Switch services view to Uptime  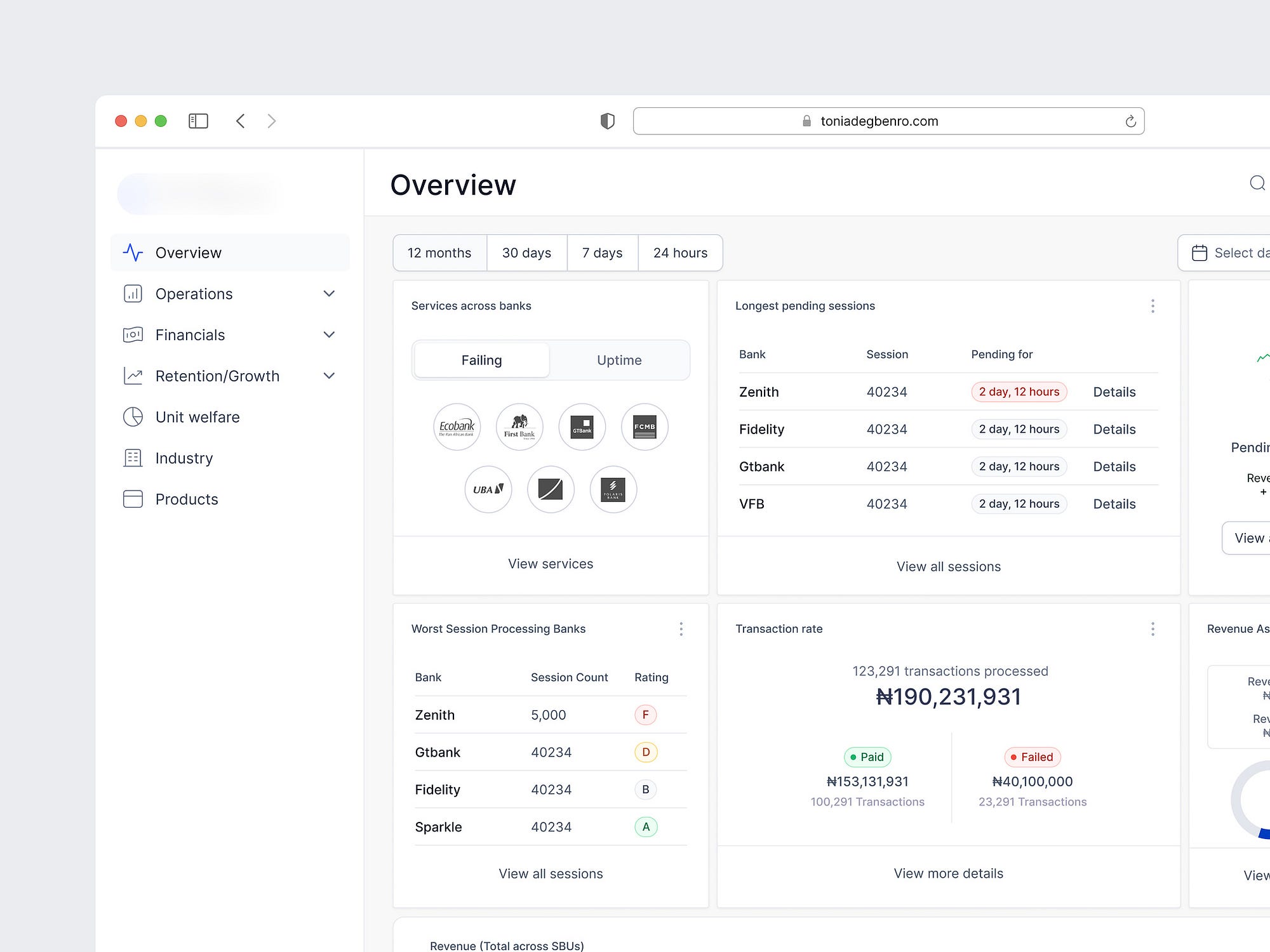[x=619, y=360]
